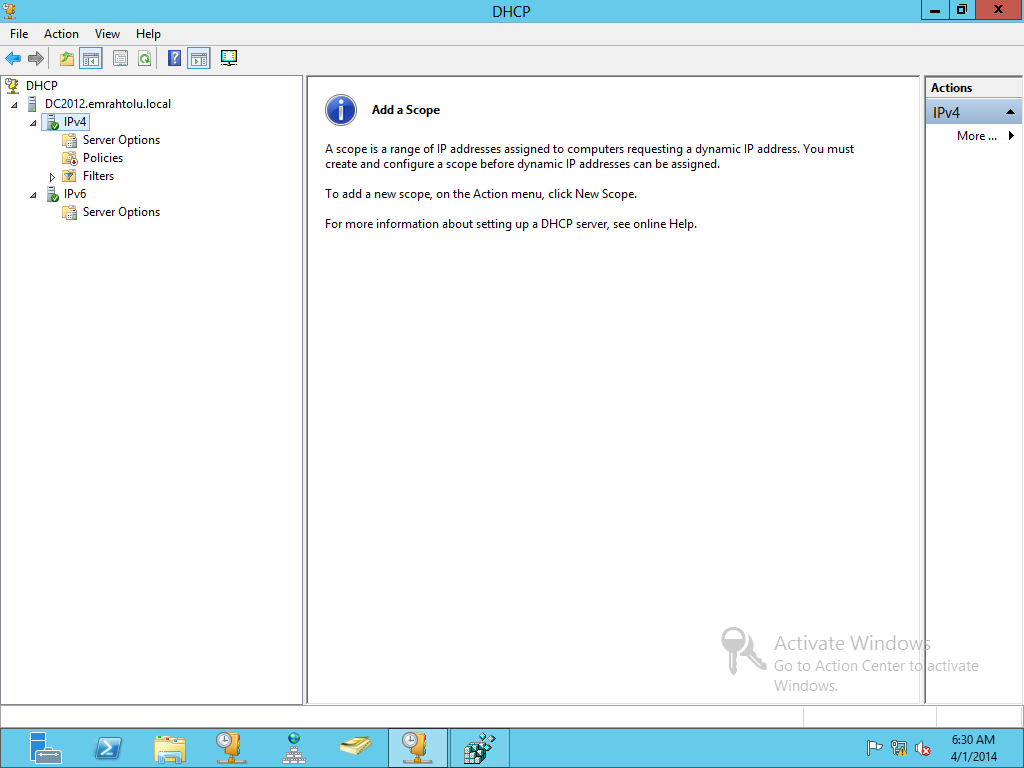Open the yellow book icon on taskbar

click(356, 746)
